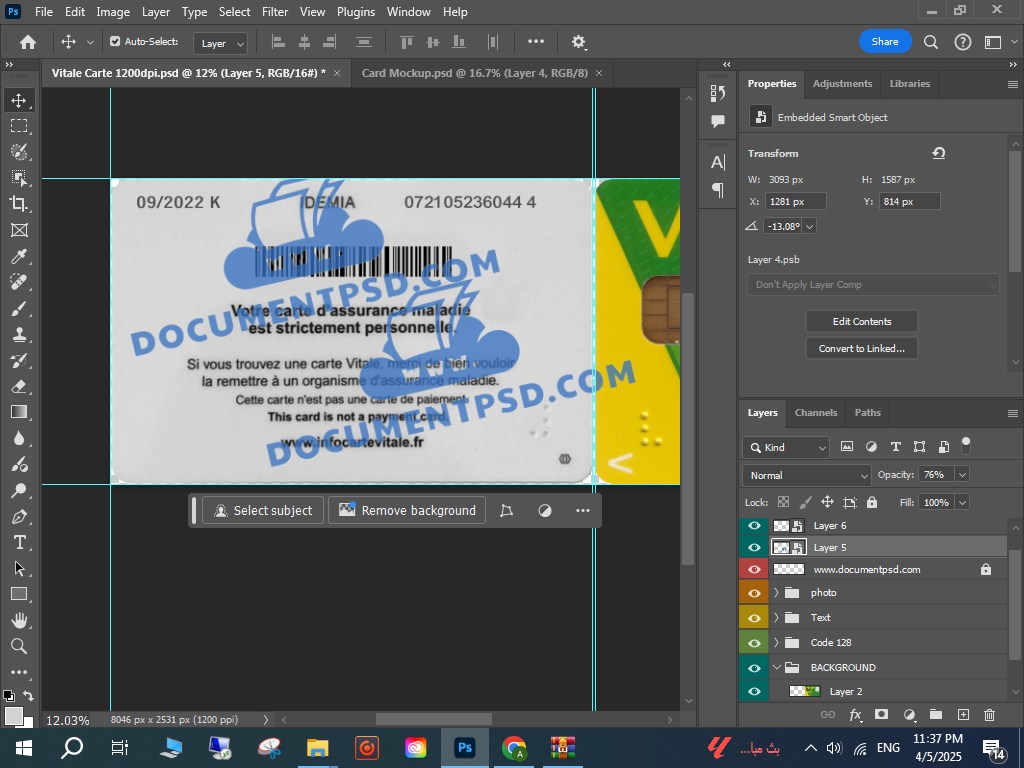Hide Layer 5 using its eye icon

tap(754, 547)
